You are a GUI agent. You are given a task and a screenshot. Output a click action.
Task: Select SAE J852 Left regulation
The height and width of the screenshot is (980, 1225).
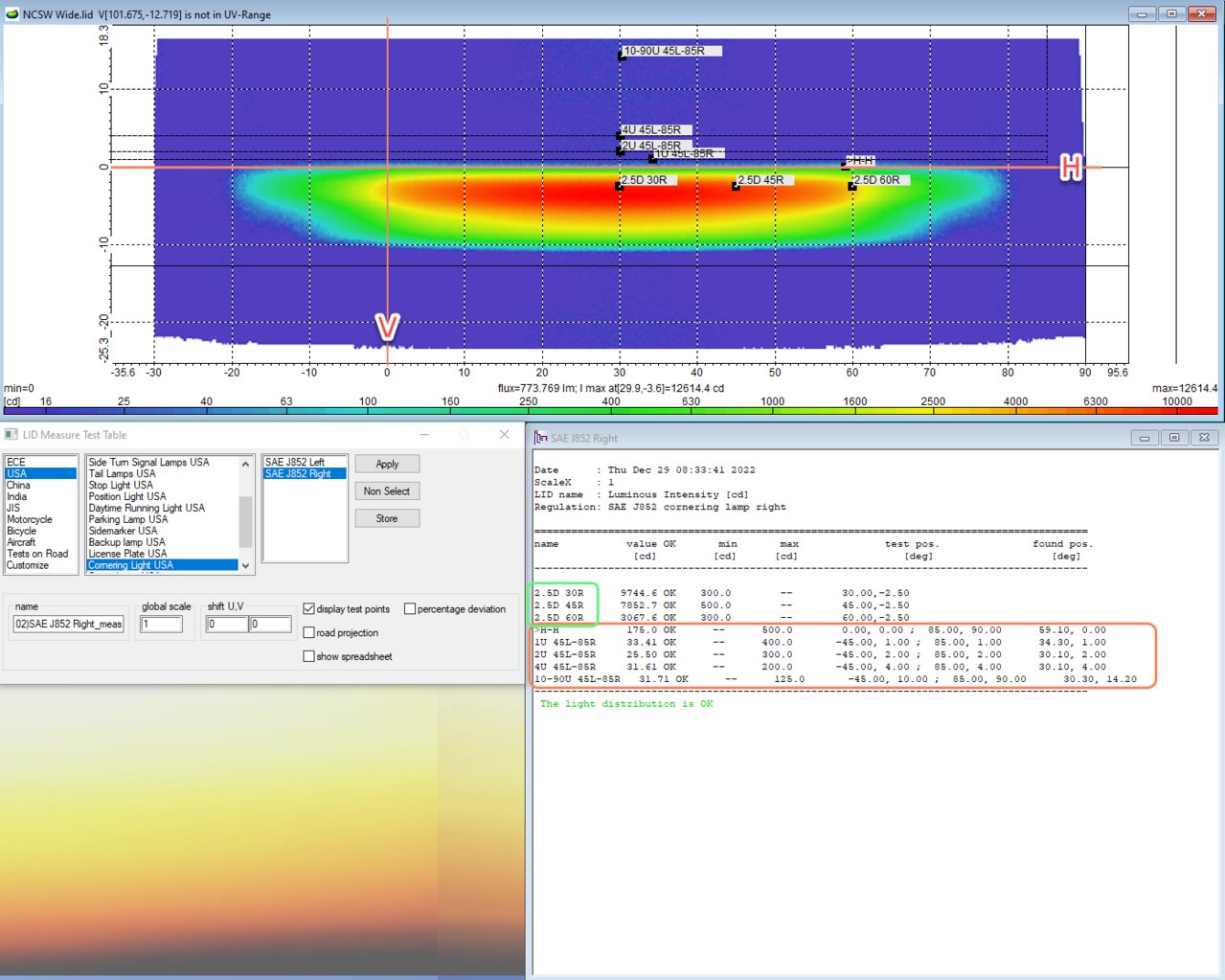click(305, 462)
